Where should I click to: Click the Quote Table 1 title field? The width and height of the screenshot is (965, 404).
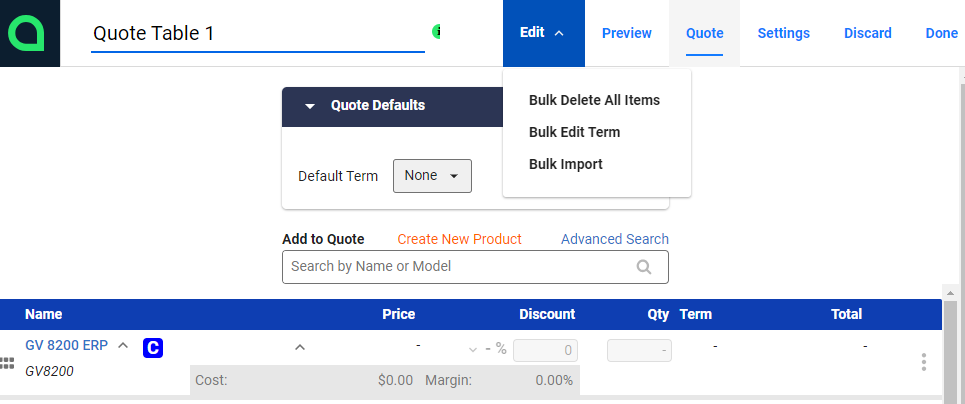tap(258, 33)
